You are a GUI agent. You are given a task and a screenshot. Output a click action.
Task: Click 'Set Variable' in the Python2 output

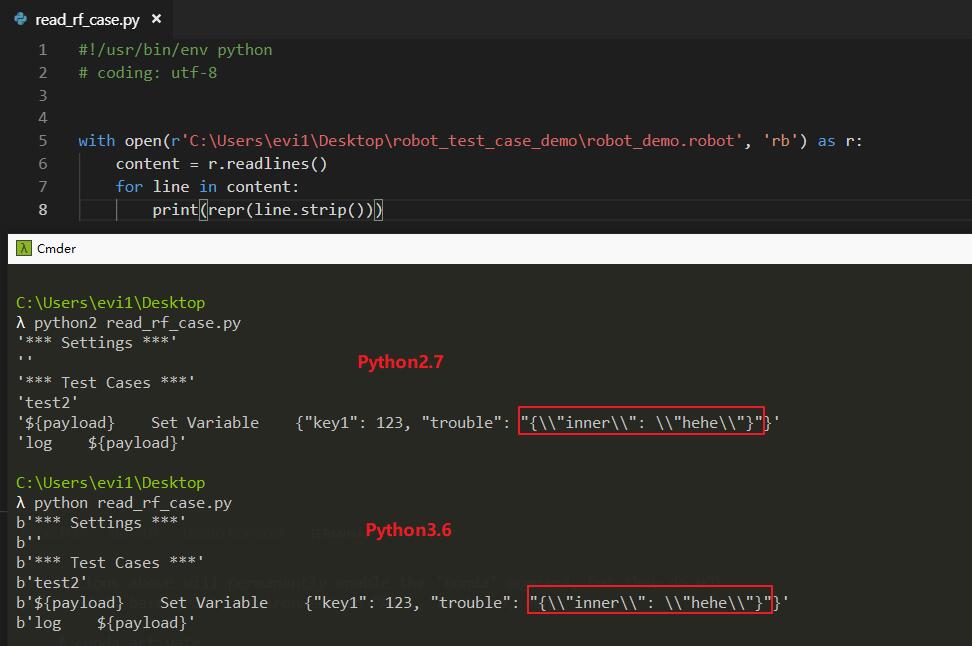click(205, 423)
